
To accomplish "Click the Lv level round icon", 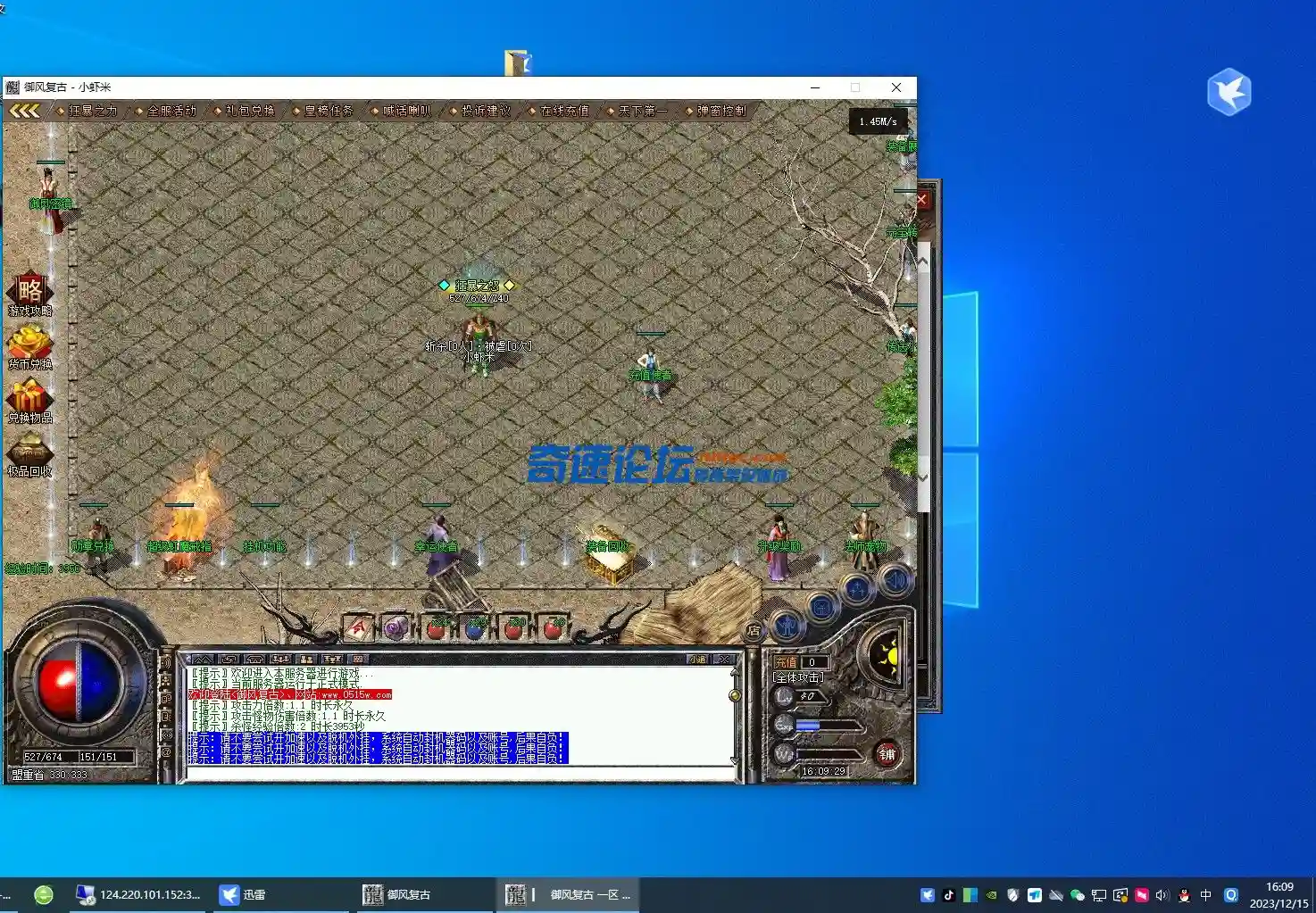I will tap(784, 696).
